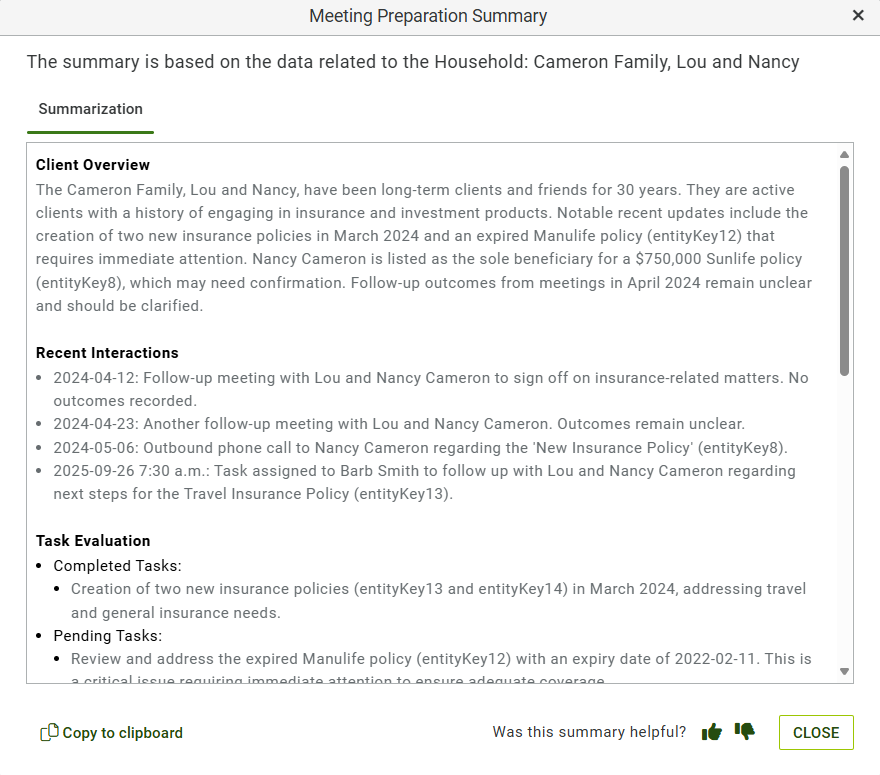The height and width of the screenshot is (775, 880).
Task: Dismiss dialog using the top-right X icon
Action: 858,16
